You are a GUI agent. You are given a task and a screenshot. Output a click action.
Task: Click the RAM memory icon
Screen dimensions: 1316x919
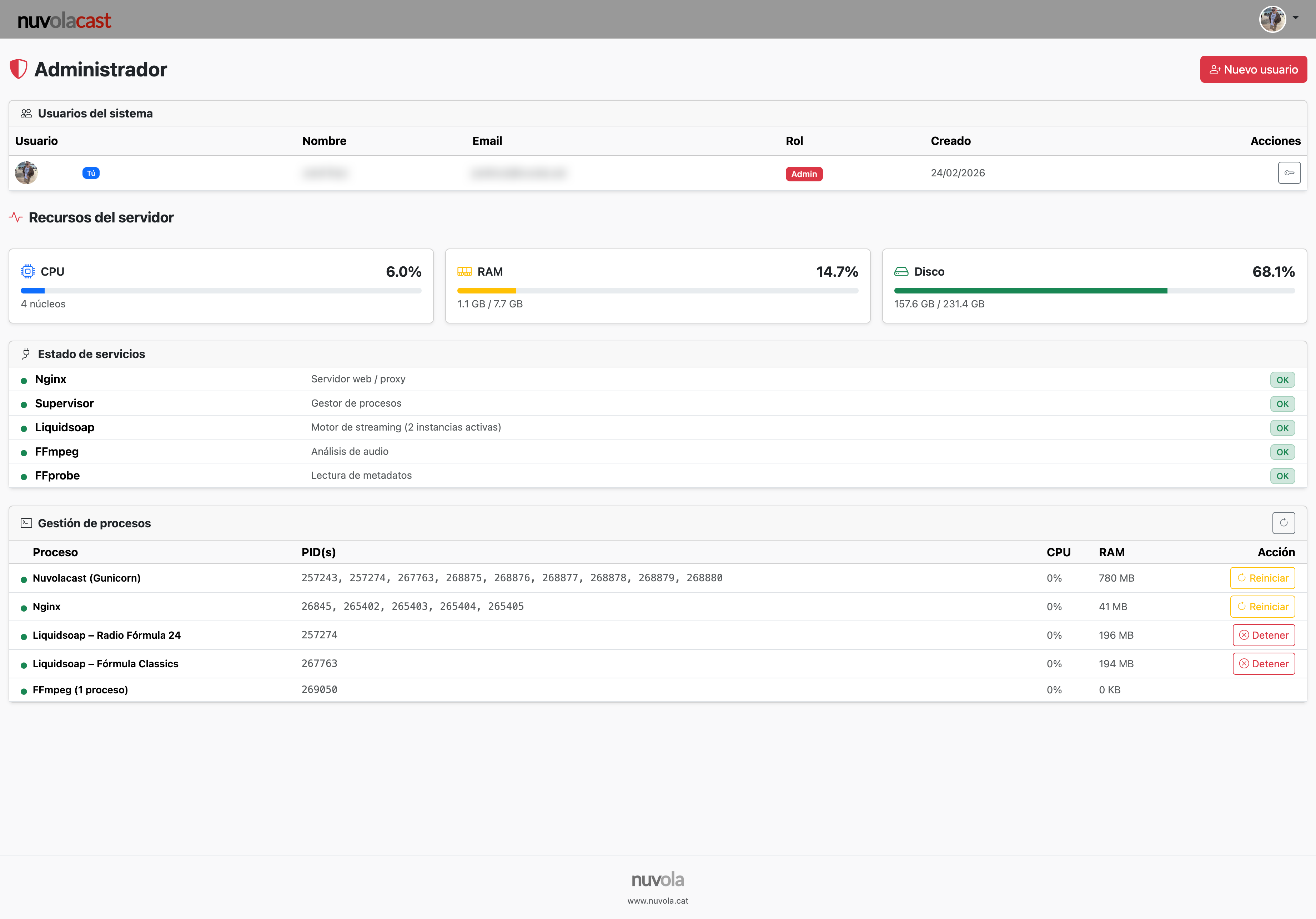(x=464, y=271)
